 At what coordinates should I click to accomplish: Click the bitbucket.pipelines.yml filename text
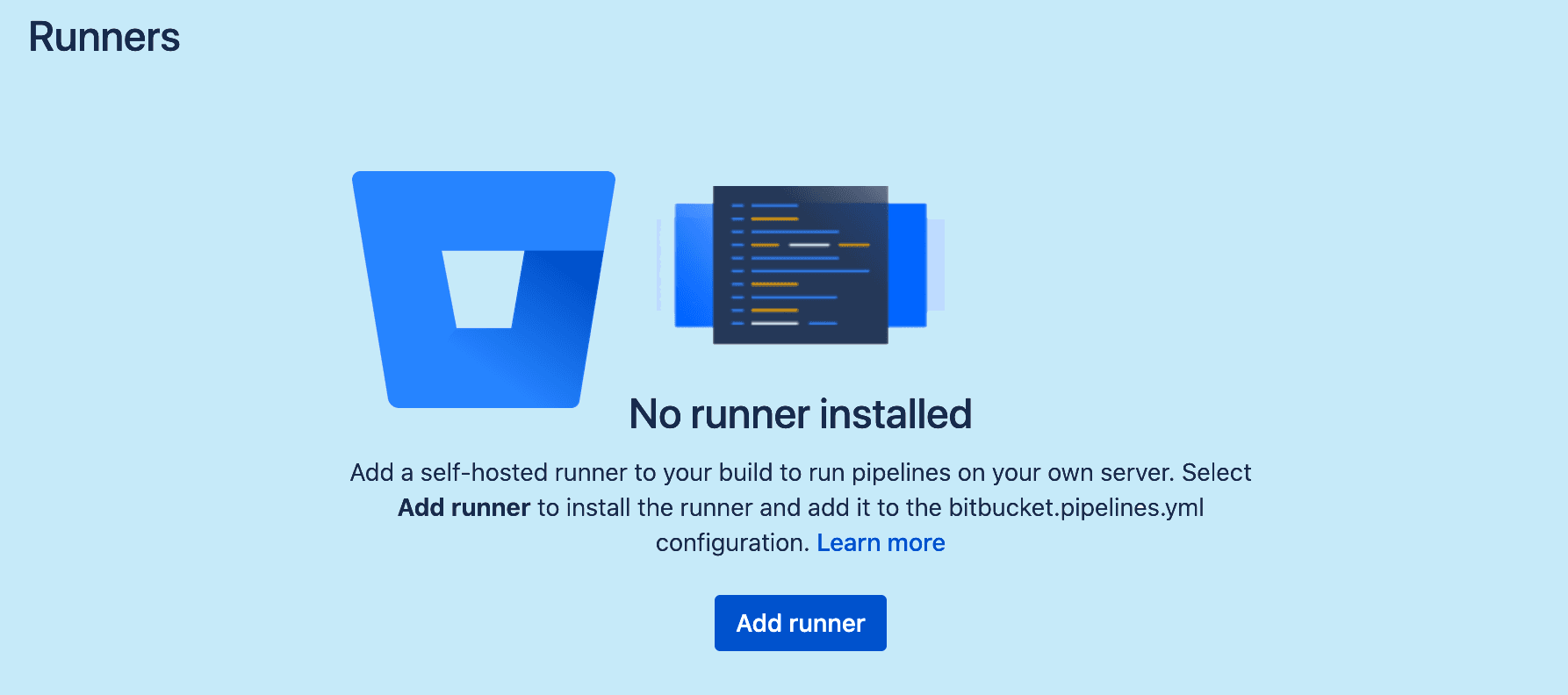click(1075, 508)
